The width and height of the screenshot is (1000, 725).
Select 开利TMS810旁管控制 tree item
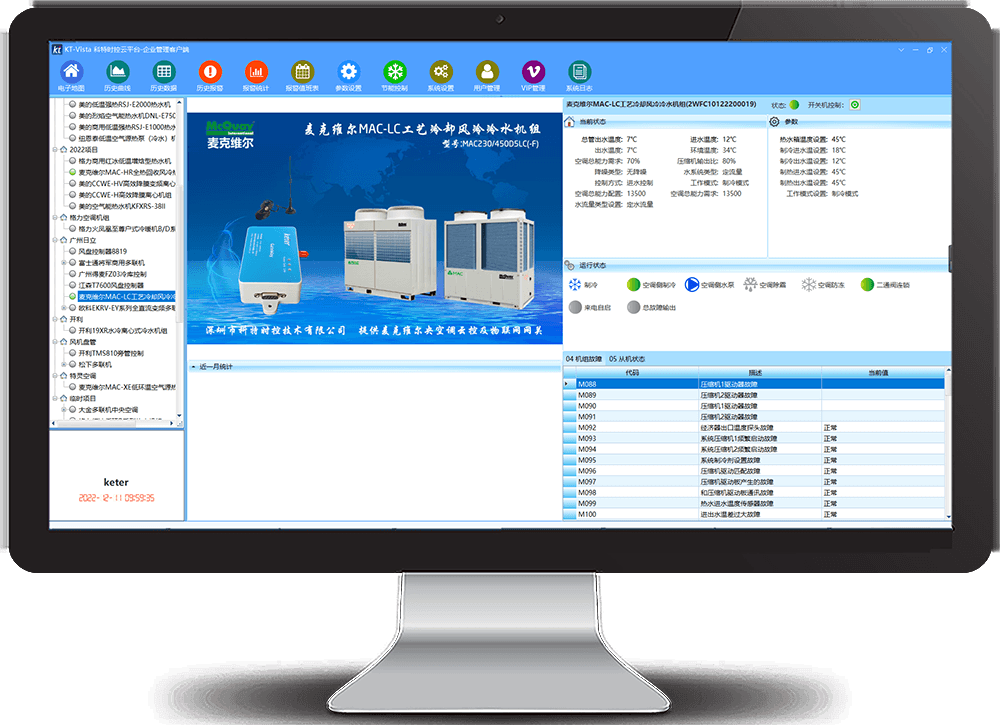[111, 353]
